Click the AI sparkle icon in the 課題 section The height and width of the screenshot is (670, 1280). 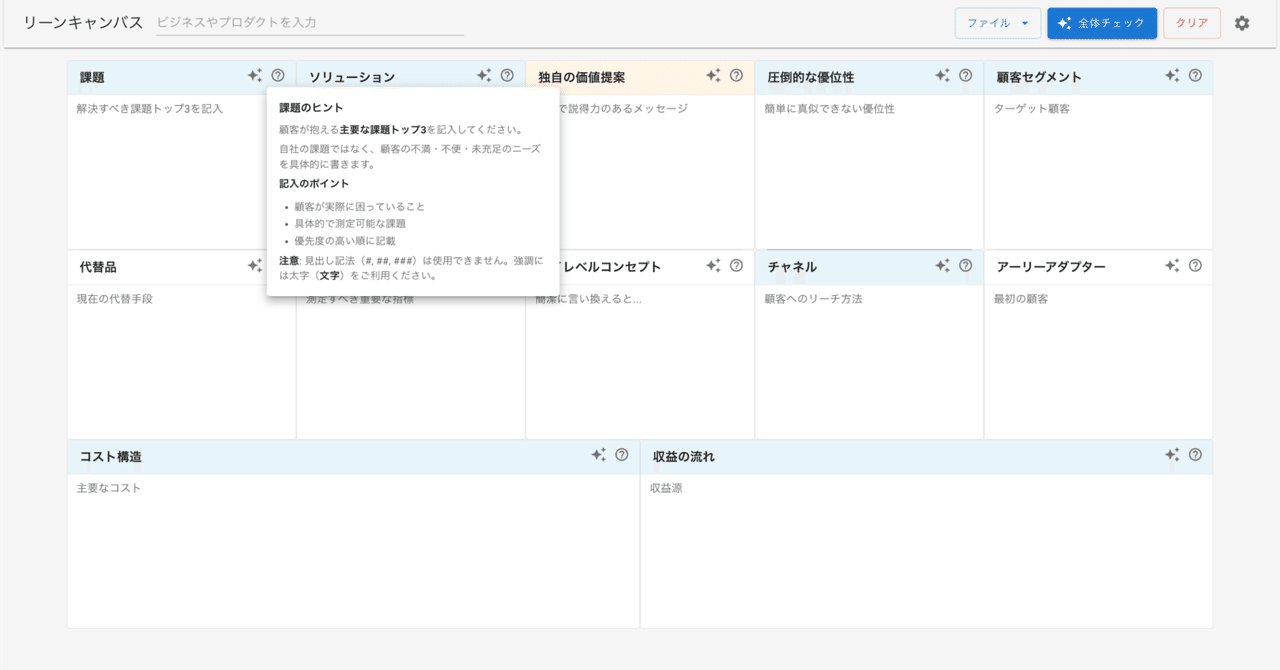(x=254, y=75)
